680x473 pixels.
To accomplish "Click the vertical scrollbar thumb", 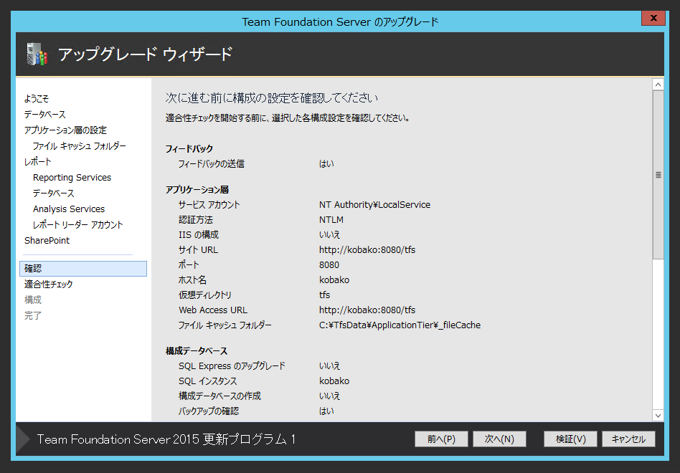I will [658, 175].
